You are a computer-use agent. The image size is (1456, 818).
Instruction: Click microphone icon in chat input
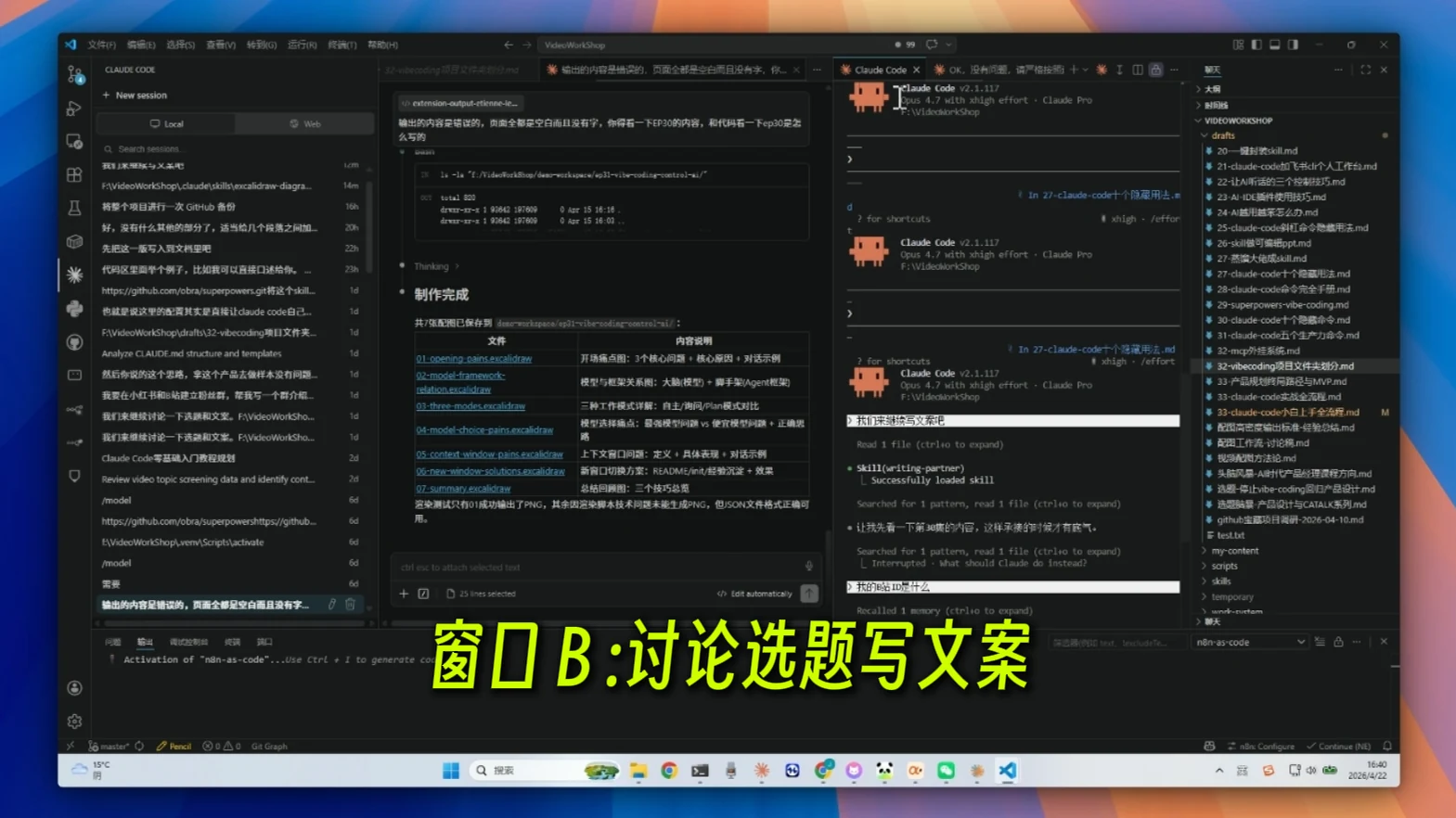808,567
